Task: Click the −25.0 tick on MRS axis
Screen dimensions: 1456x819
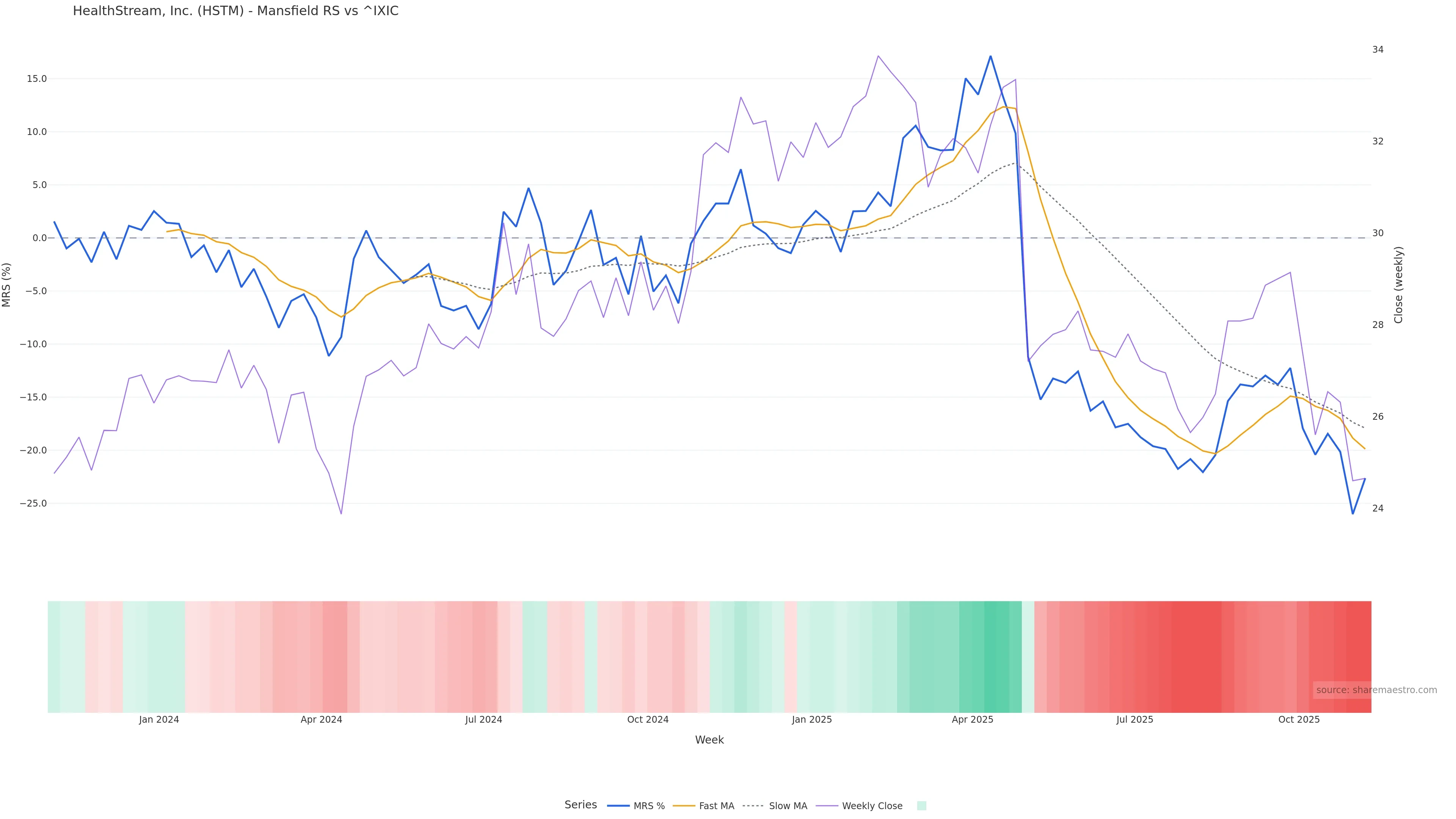Action: (x=33, y=504)
